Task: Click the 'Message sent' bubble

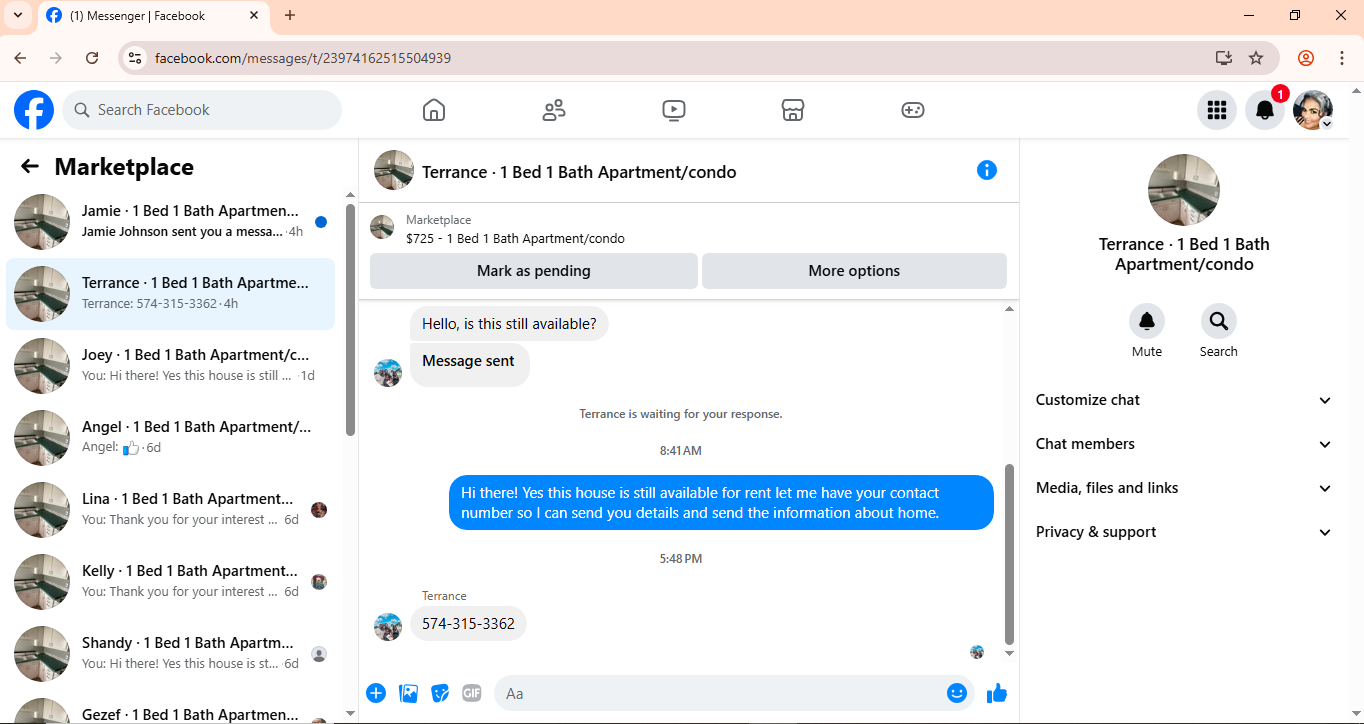Action: 469,364
